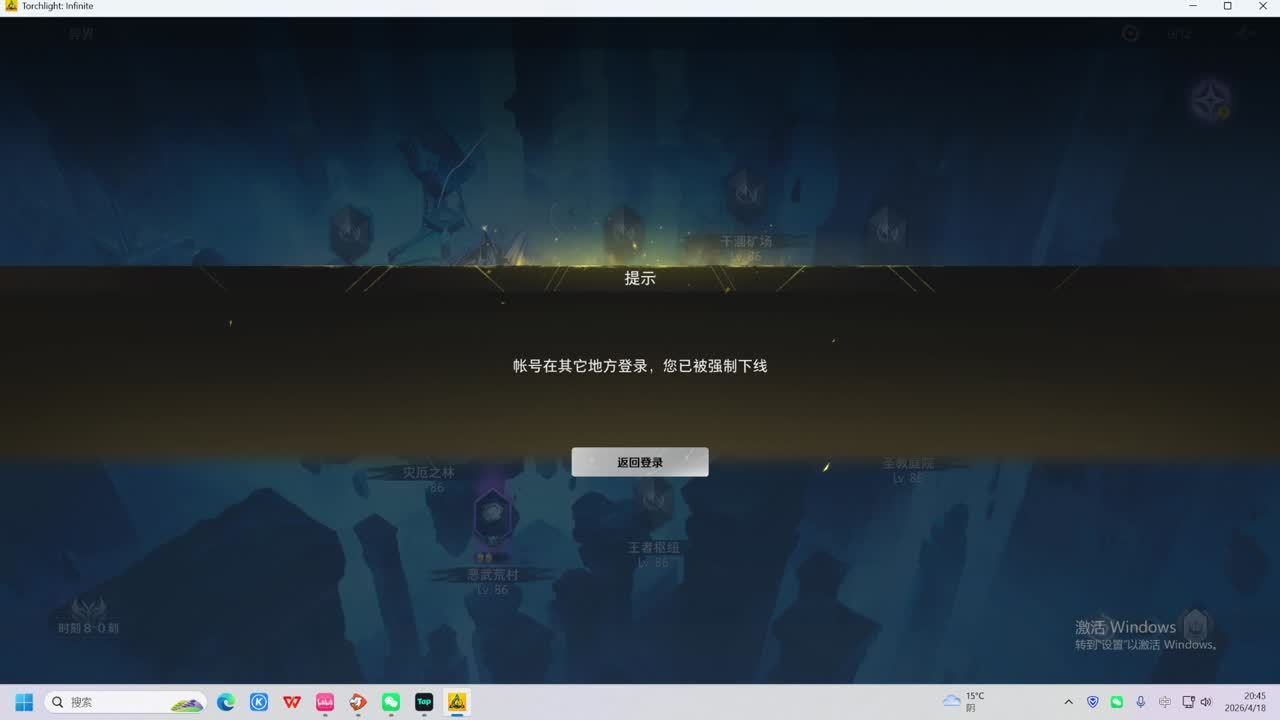Open the Windows Start menu

click(x=24, y=702)
